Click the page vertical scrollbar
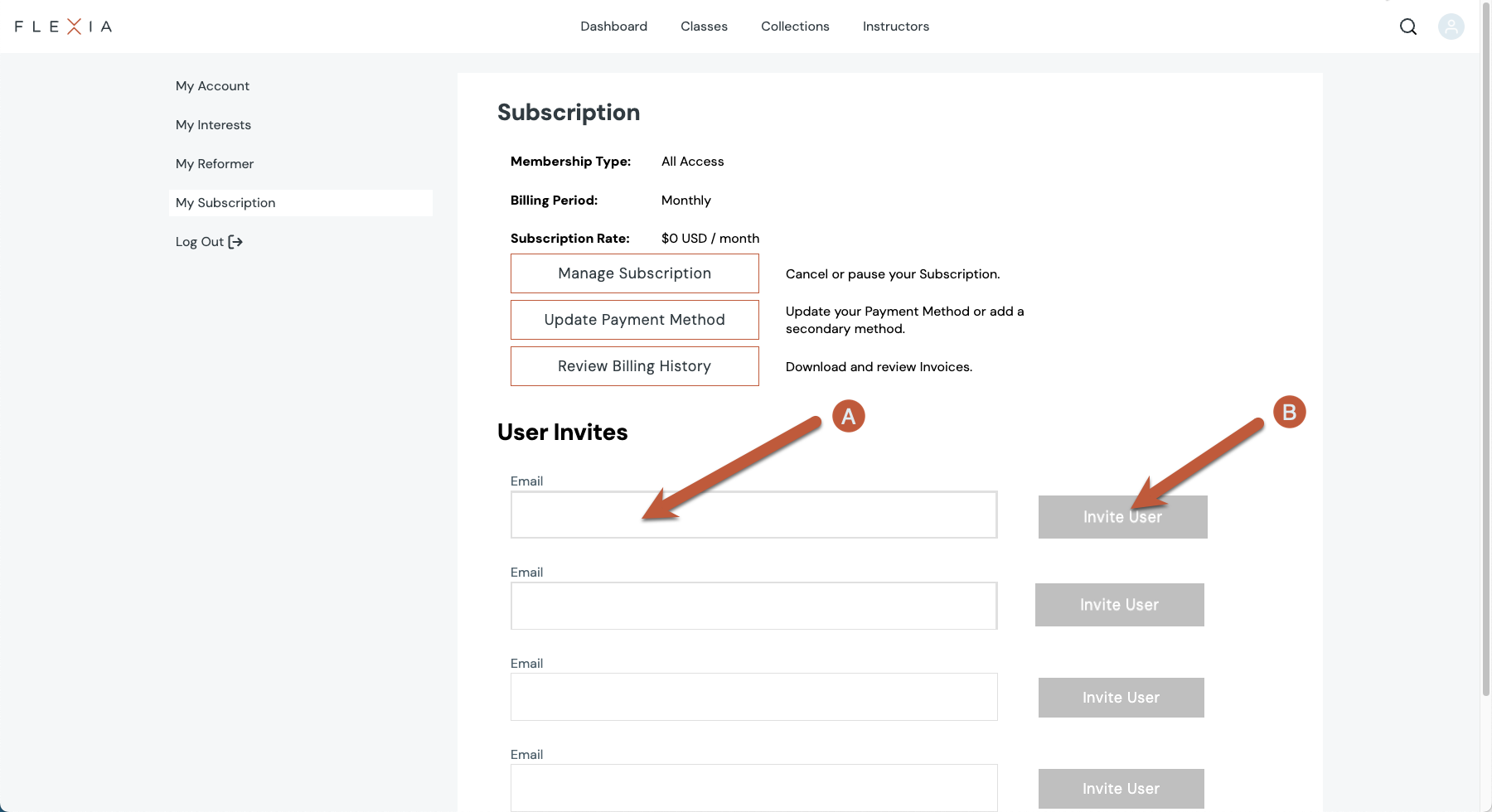The width and height of the screenshot is (1492, 812). 1485,348
